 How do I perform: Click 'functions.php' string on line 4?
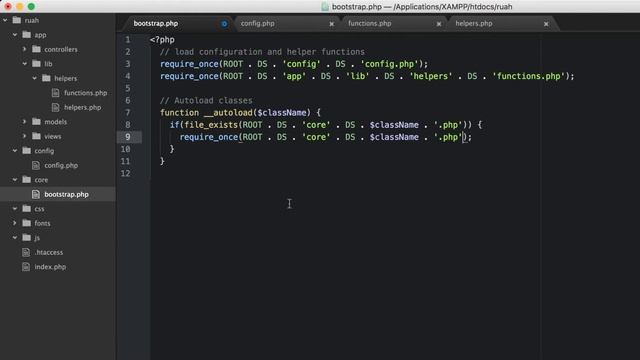pyautogui.click(x=529, y=76)
